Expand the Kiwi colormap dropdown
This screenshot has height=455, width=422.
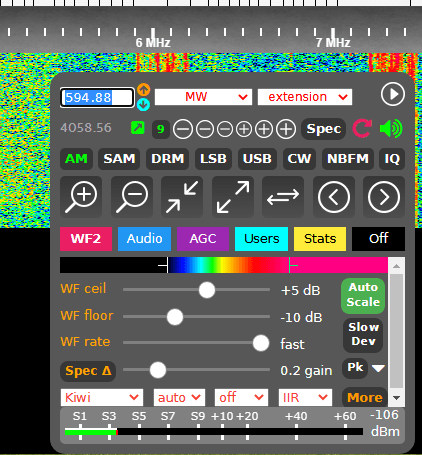pyautogui.click(x=102, y=397)
